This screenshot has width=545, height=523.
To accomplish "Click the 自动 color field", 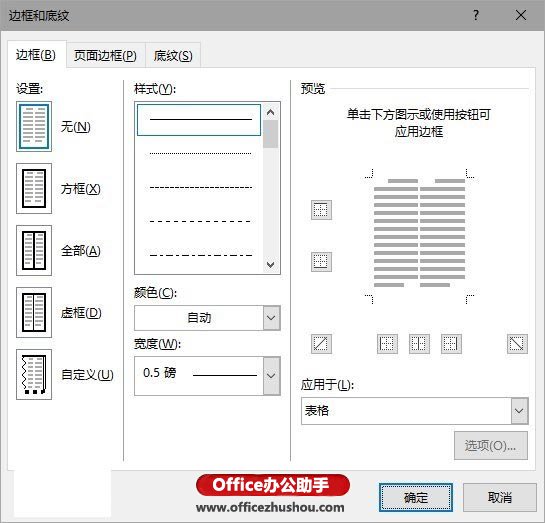I will (199, 318).
